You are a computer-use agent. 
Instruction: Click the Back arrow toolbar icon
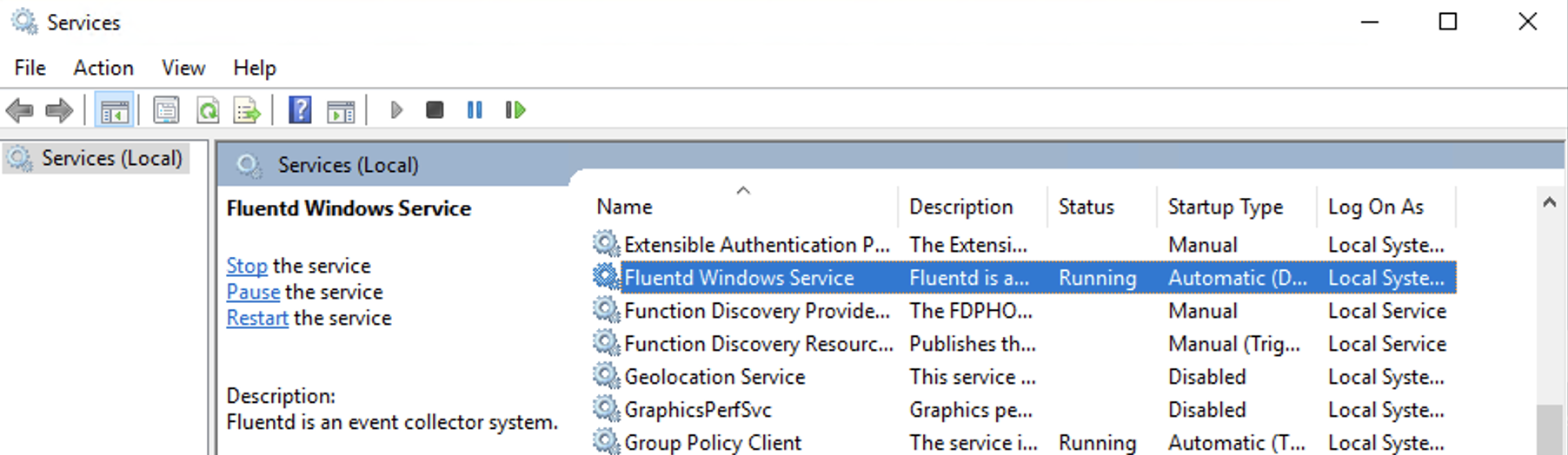tap(19, 110)
